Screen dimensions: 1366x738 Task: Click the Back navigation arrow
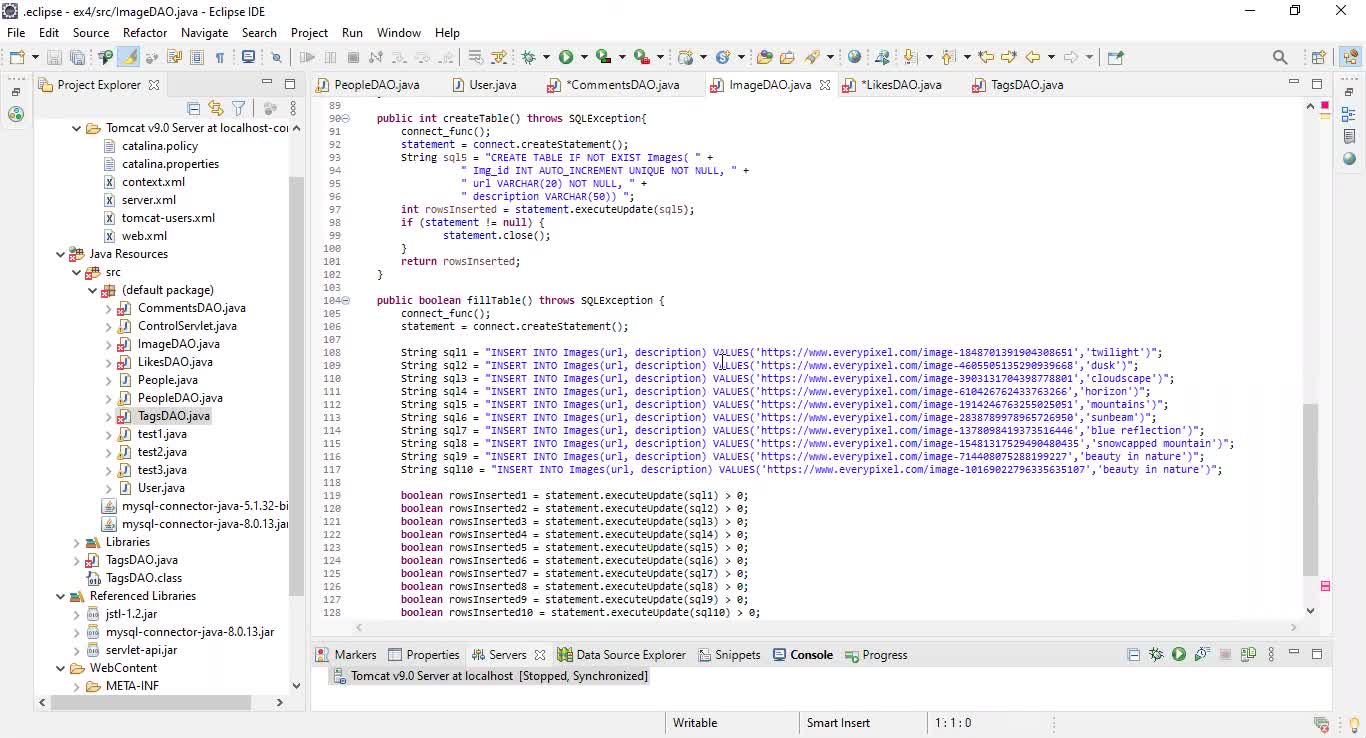pos(1032,57)
